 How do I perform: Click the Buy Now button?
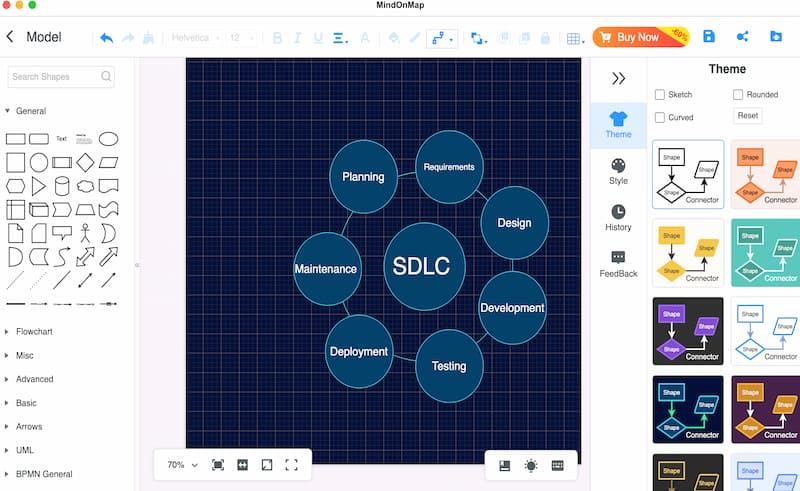tap(641, 37)
